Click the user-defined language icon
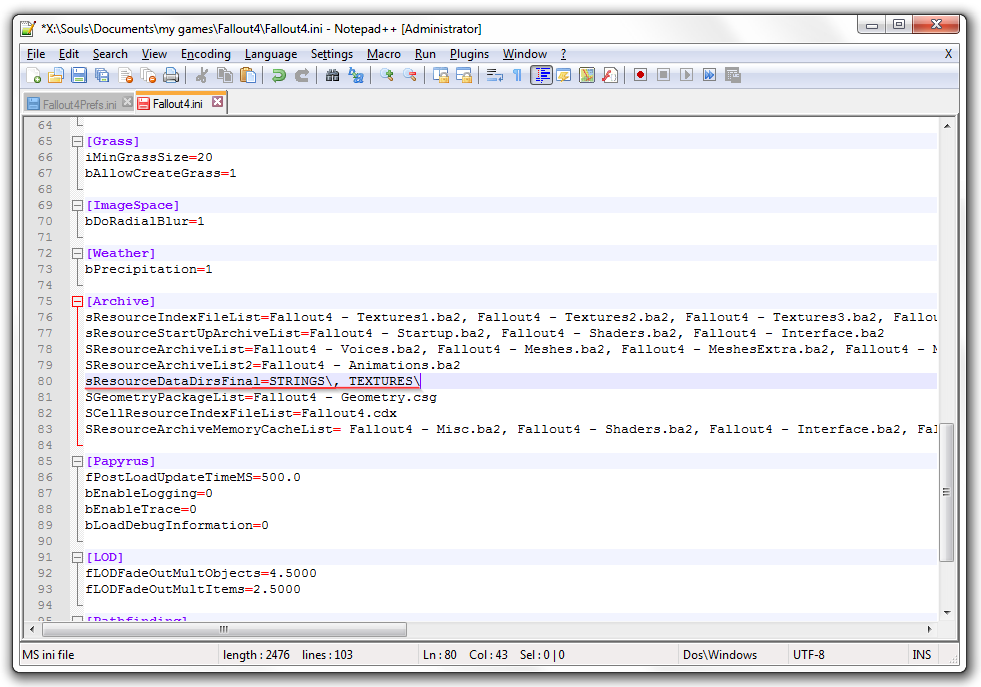The image size is (981, 687). coord(564,76)
